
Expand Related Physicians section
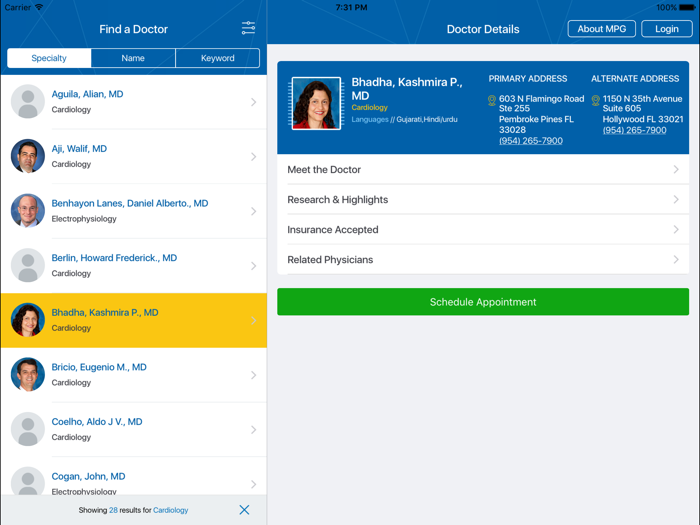tap(483, 259)
